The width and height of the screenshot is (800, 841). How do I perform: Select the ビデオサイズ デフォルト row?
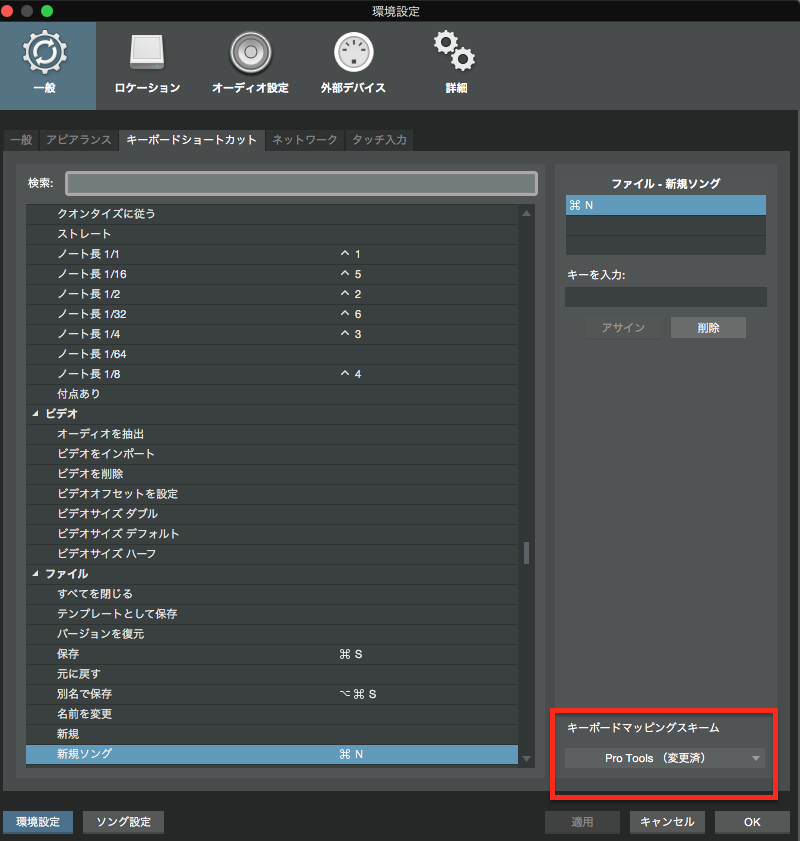point(272,534)
